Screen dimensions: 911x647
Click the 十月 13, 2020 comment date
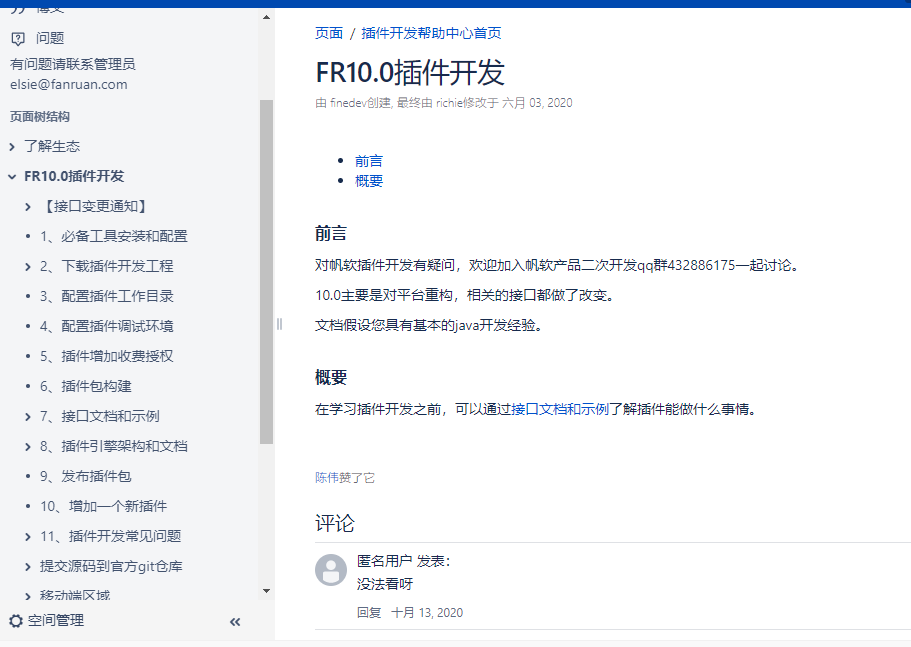tap(427, 613)
